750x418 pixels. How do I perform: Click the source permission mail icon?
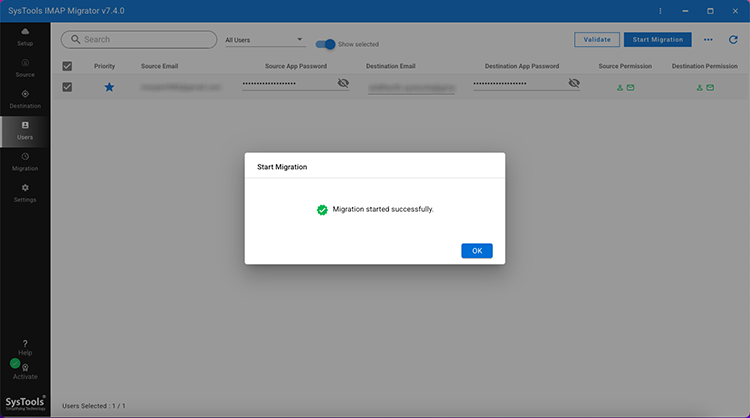point(630,88)
